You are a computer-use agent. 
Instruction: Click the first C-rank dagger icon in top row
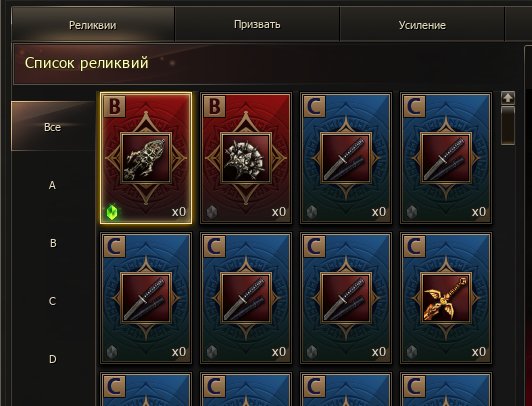(x=346, y=158)
